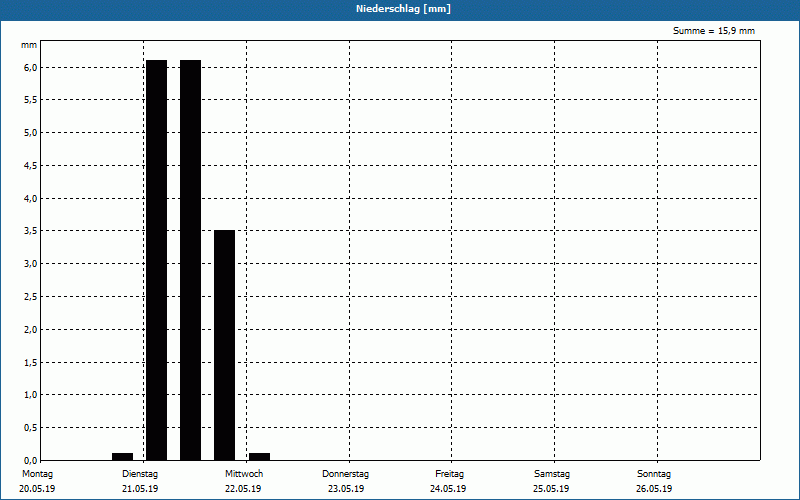
Task: Click the Donnerstag axis label
Action: 345,474
